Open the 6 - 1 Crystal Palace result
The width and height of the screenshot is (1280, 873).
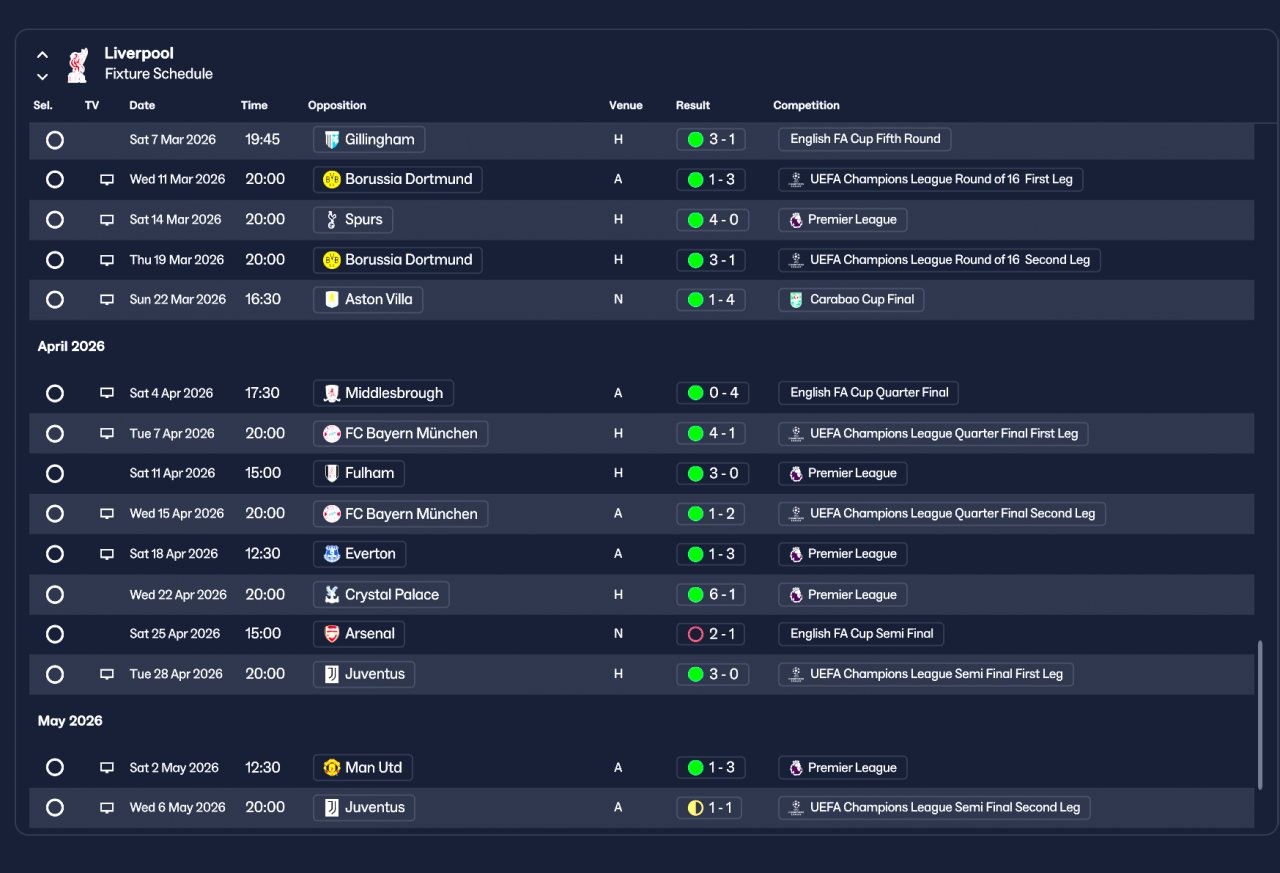(x=711, y=594)
